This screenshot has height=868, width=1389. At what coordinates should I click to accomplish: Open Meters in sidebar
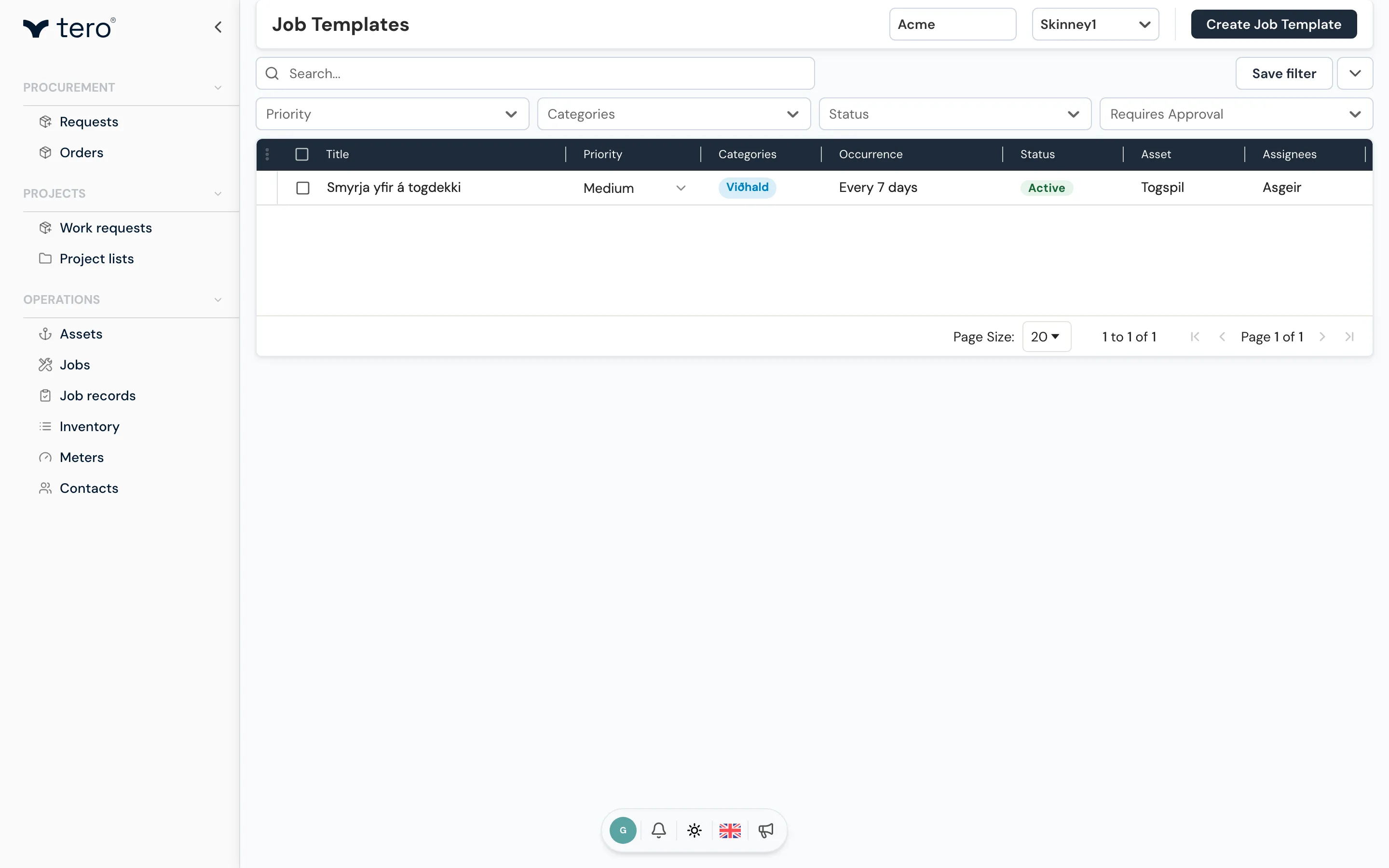82,458
